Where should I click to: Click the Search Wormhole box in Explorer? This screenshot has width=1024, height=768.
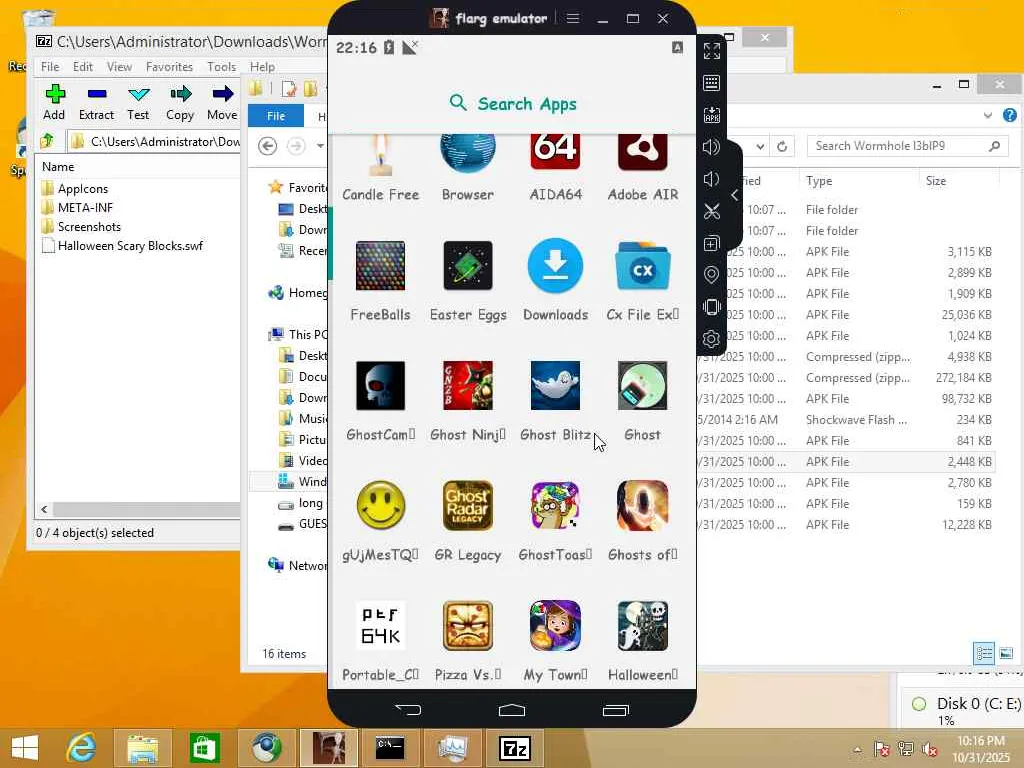(908, 146)
